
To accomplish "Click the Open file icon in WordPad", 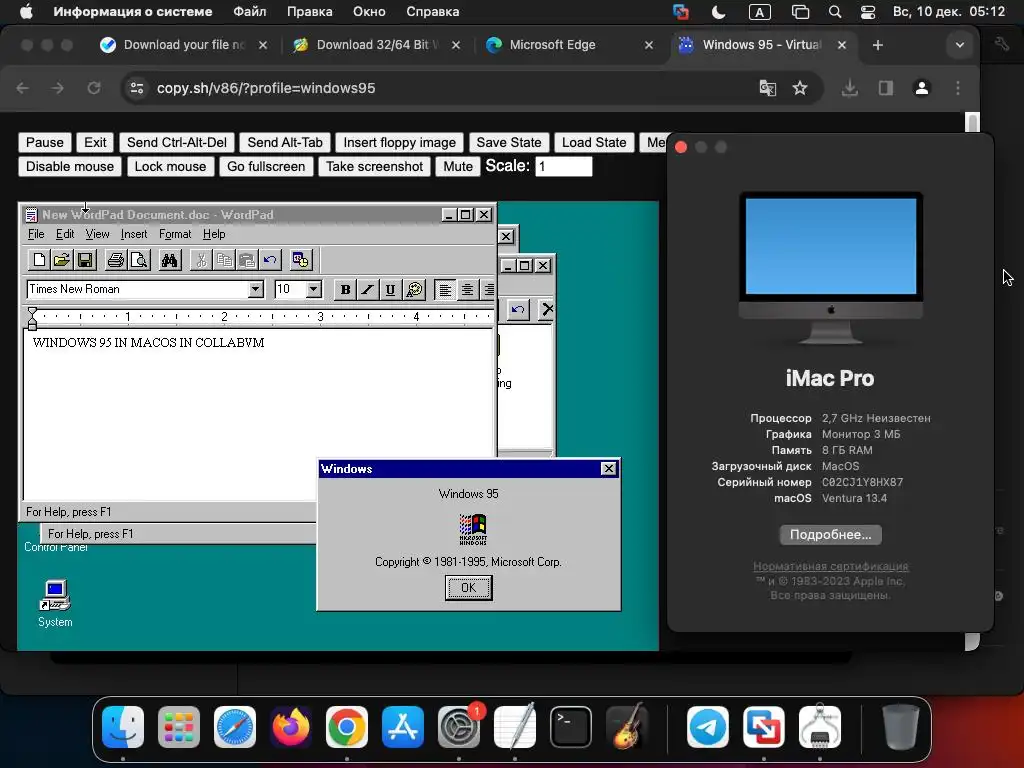I will [x=61, y=260].
